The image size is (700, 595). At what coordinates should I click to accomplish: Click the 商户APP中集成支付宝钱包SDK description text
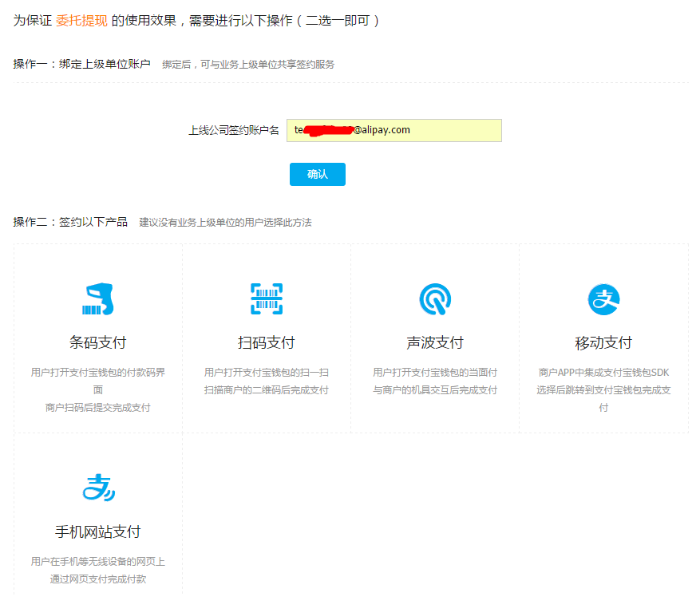604,372
